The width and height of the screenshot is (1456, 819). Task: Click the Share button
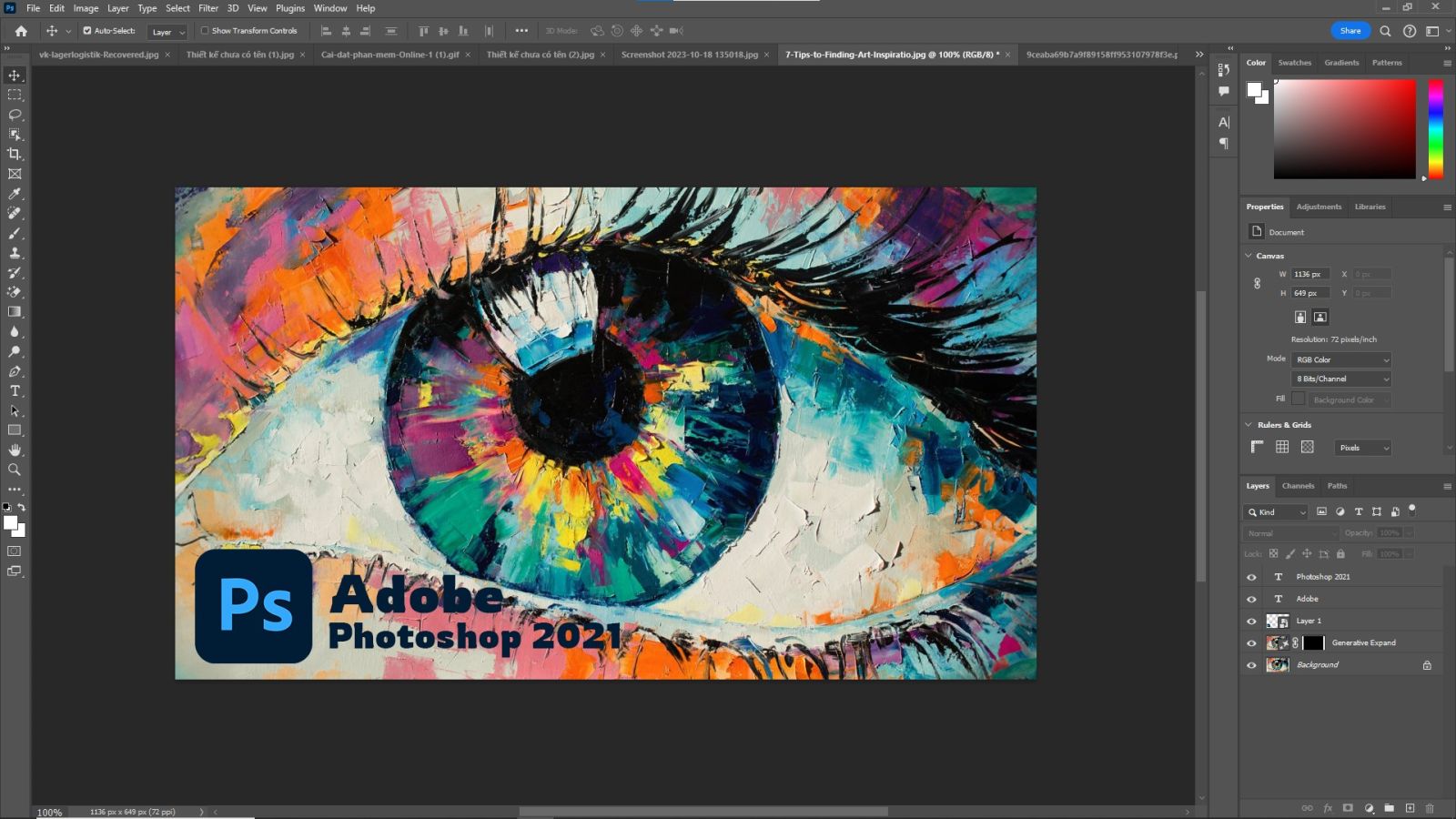(x=1350, y=30)
